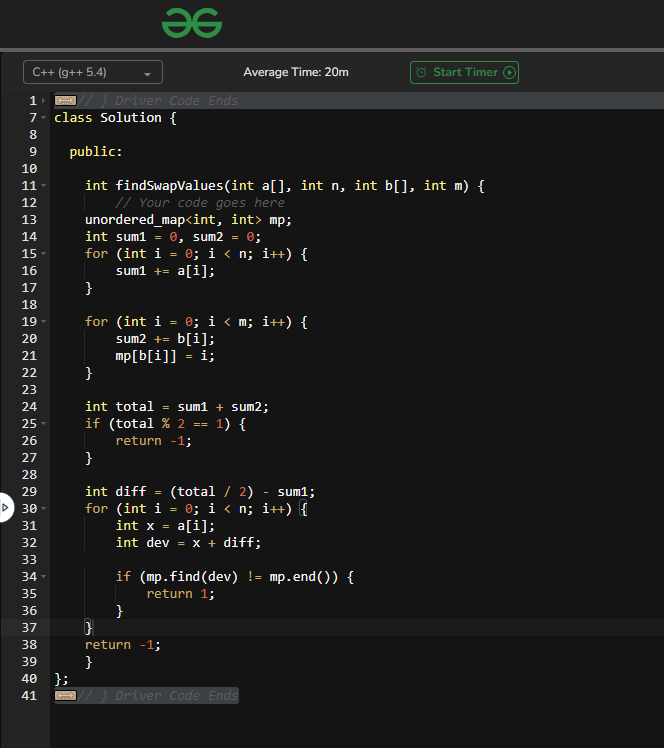
Task: Open the C++ (g++ 5.4) language dropdown
Action: coord(93,72)
